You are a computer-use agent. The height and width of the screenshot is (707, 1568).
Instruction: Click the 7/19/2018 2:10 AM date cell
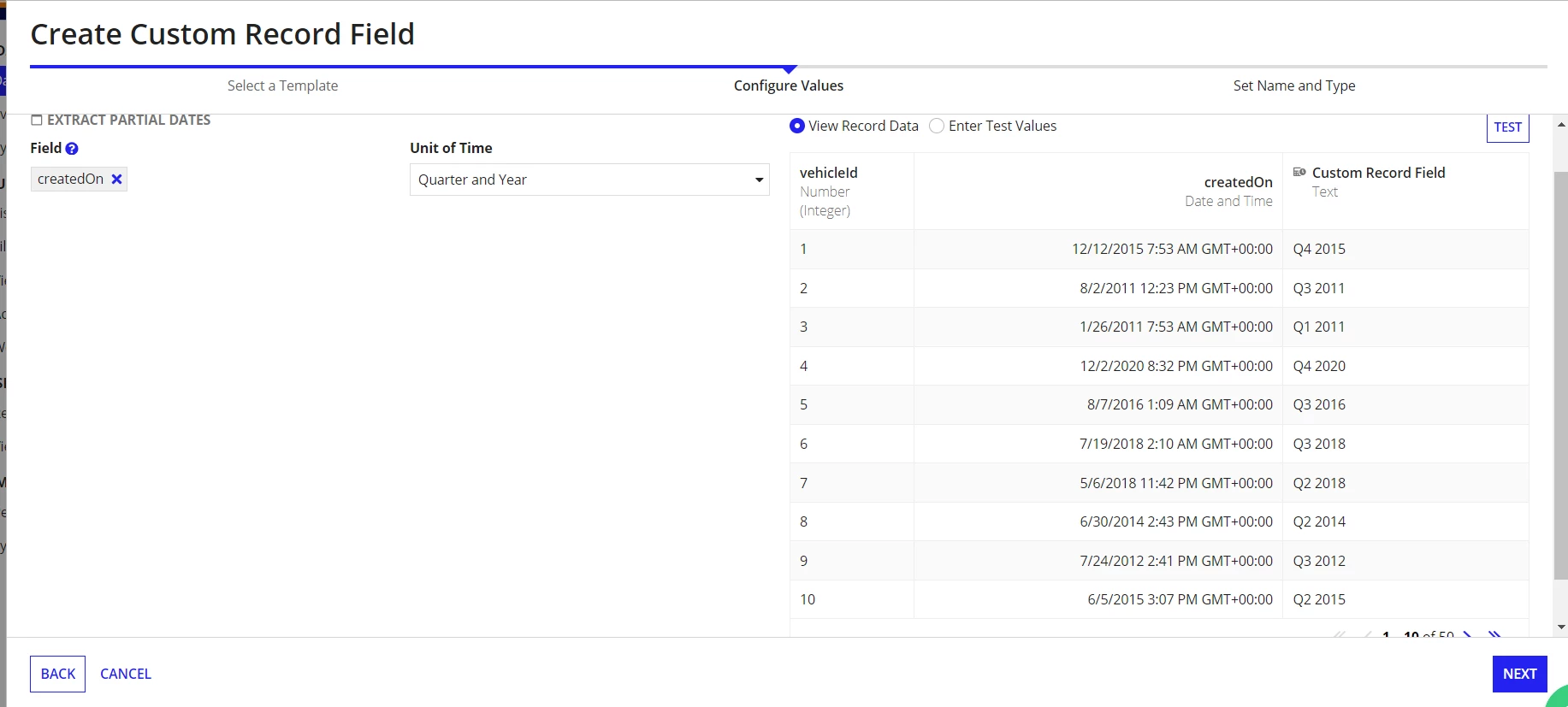point(1098,444)
